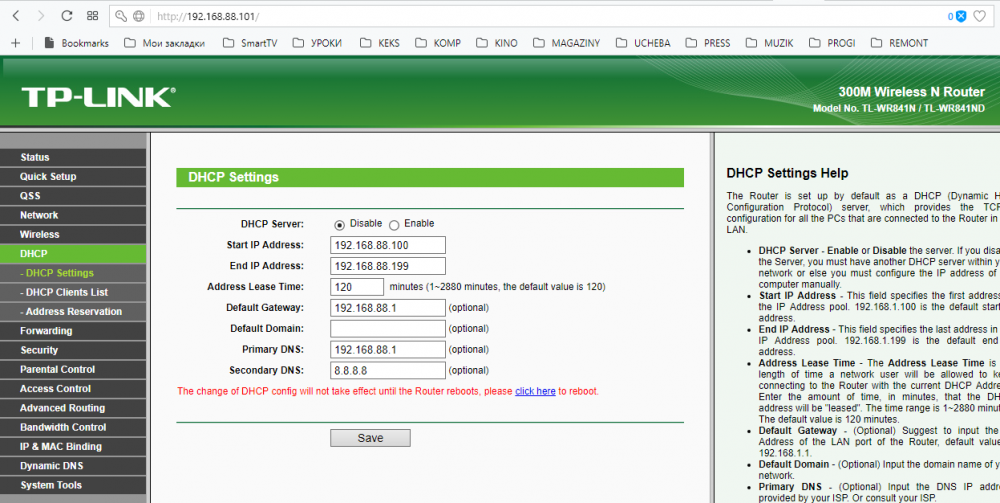The height and width of the screenshot is (503, 1000).
Task: Click the Default Gateway field
Action: pos(388,308)
